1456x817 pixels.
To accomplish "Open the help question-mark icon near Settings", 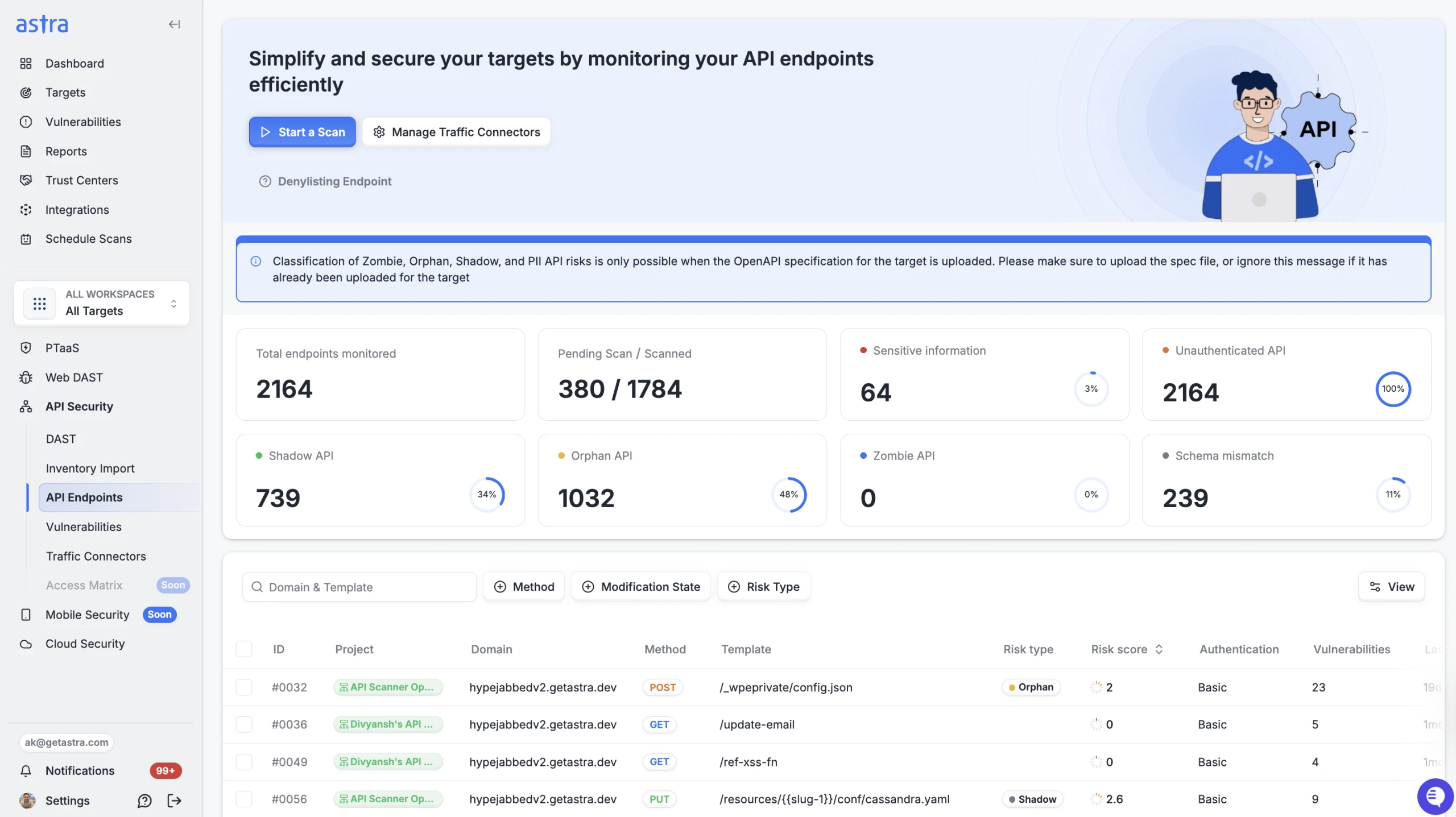I will 144,801.
